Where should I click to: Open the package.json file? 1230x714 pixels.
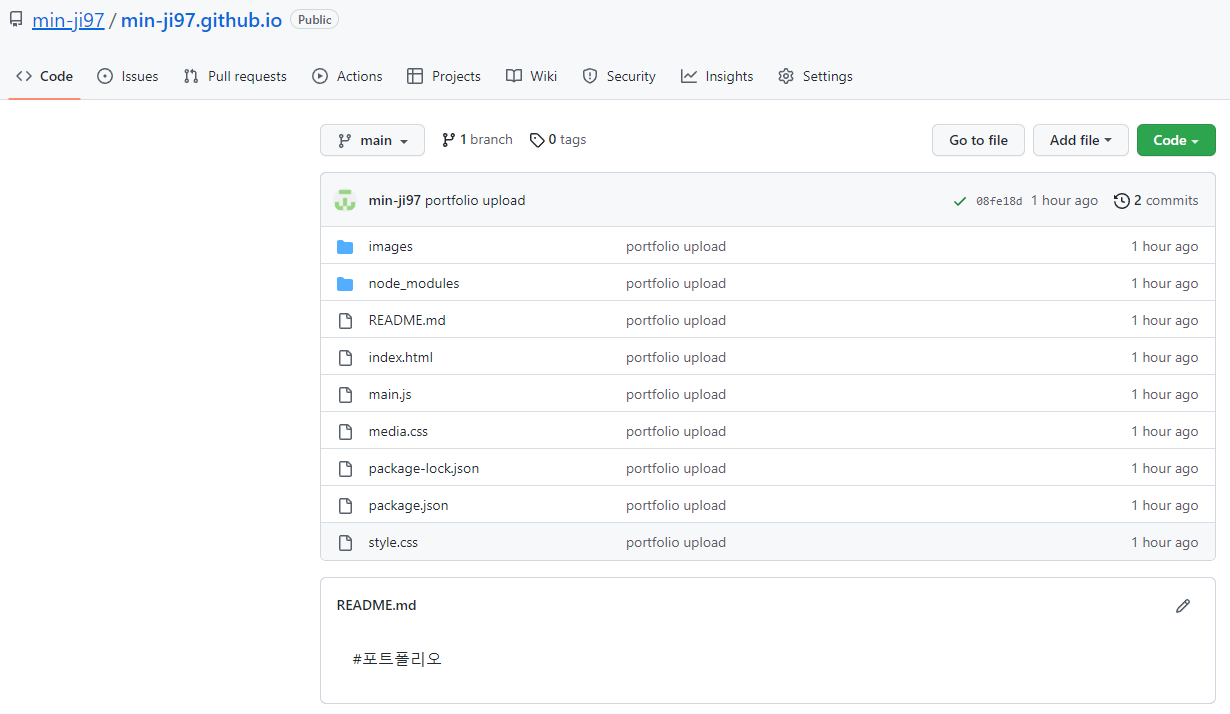coord(408,505)
